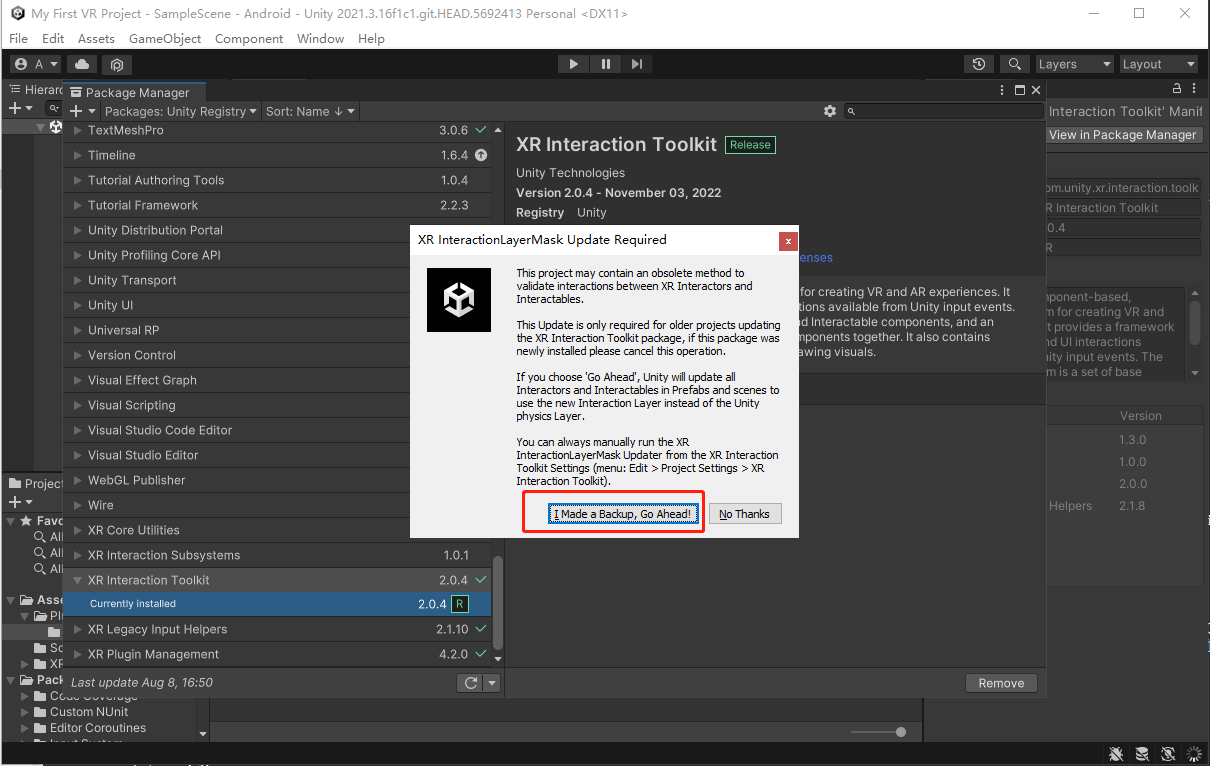This screenshot has height=766, width=1210.
Task: Expand the XR Legacy Input Helpers package
Action: 78,629
